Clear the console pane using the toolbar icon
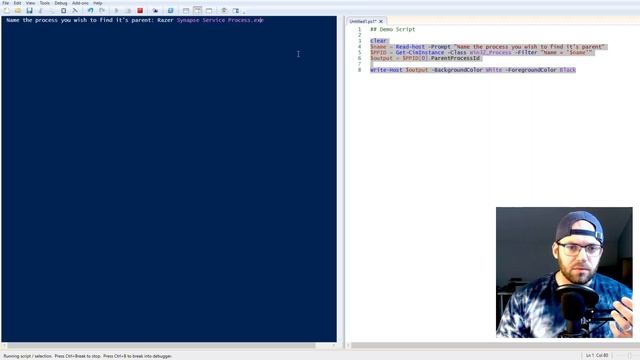The height and width of the screenshot is (360, 640). 75,11
